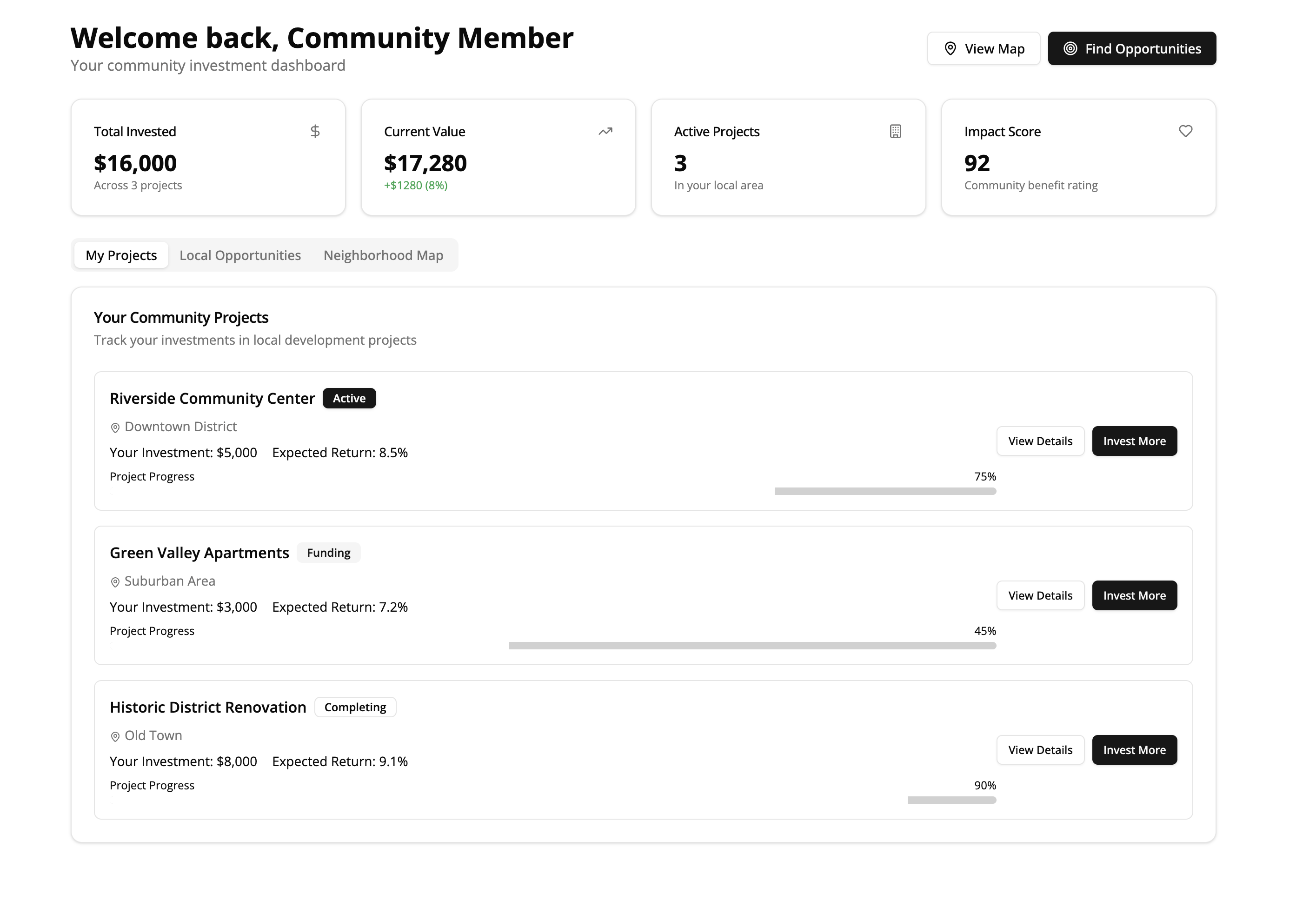This screenshot has height=908, width=1316.
Task: Select the My Projects tab
Action: pos(121,255)
